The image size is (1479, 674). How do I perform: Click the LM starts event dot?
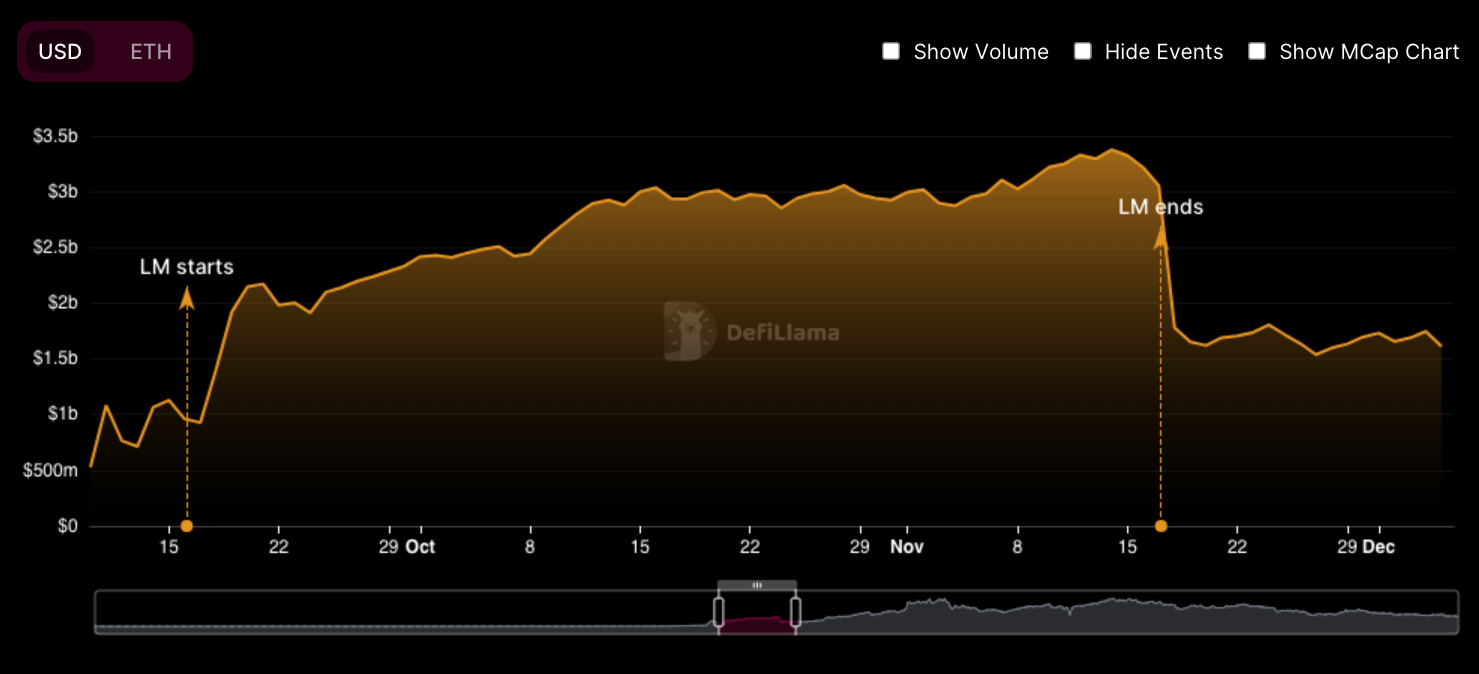[187, 526]
